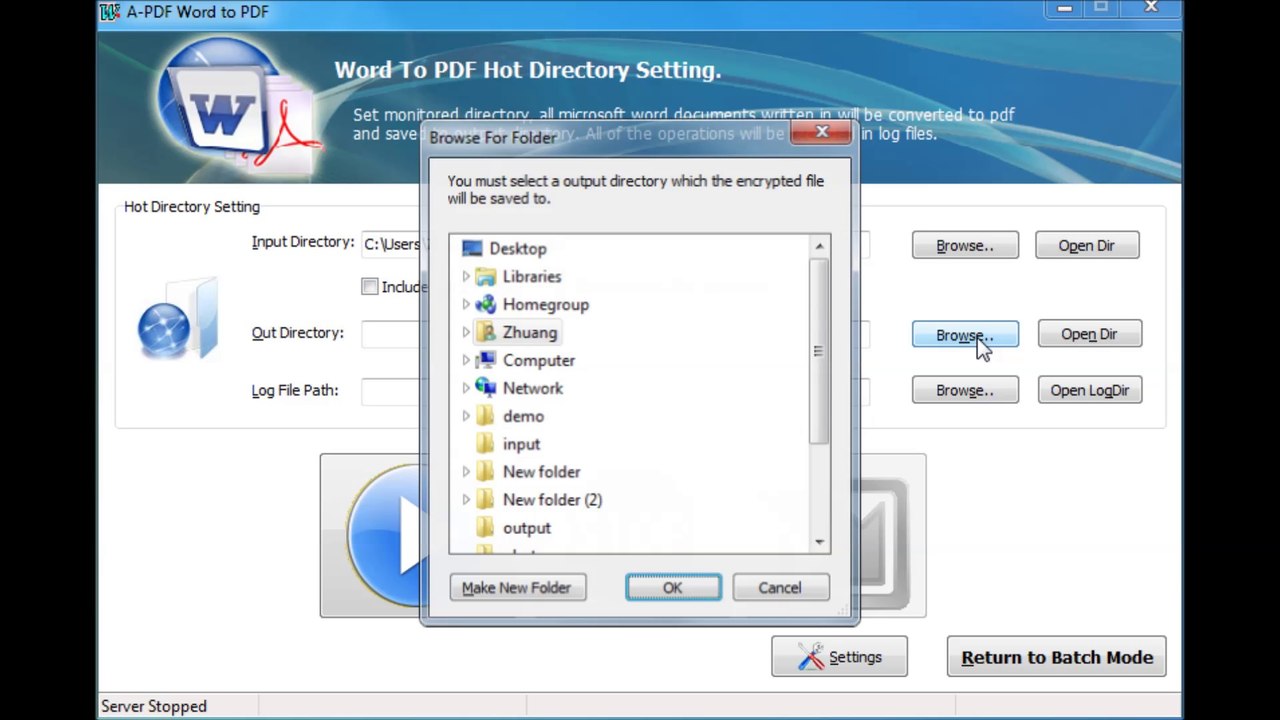1280x720 pixels.
Task: Click the New folder (2) icon
Action: click(x=486, y=500)
